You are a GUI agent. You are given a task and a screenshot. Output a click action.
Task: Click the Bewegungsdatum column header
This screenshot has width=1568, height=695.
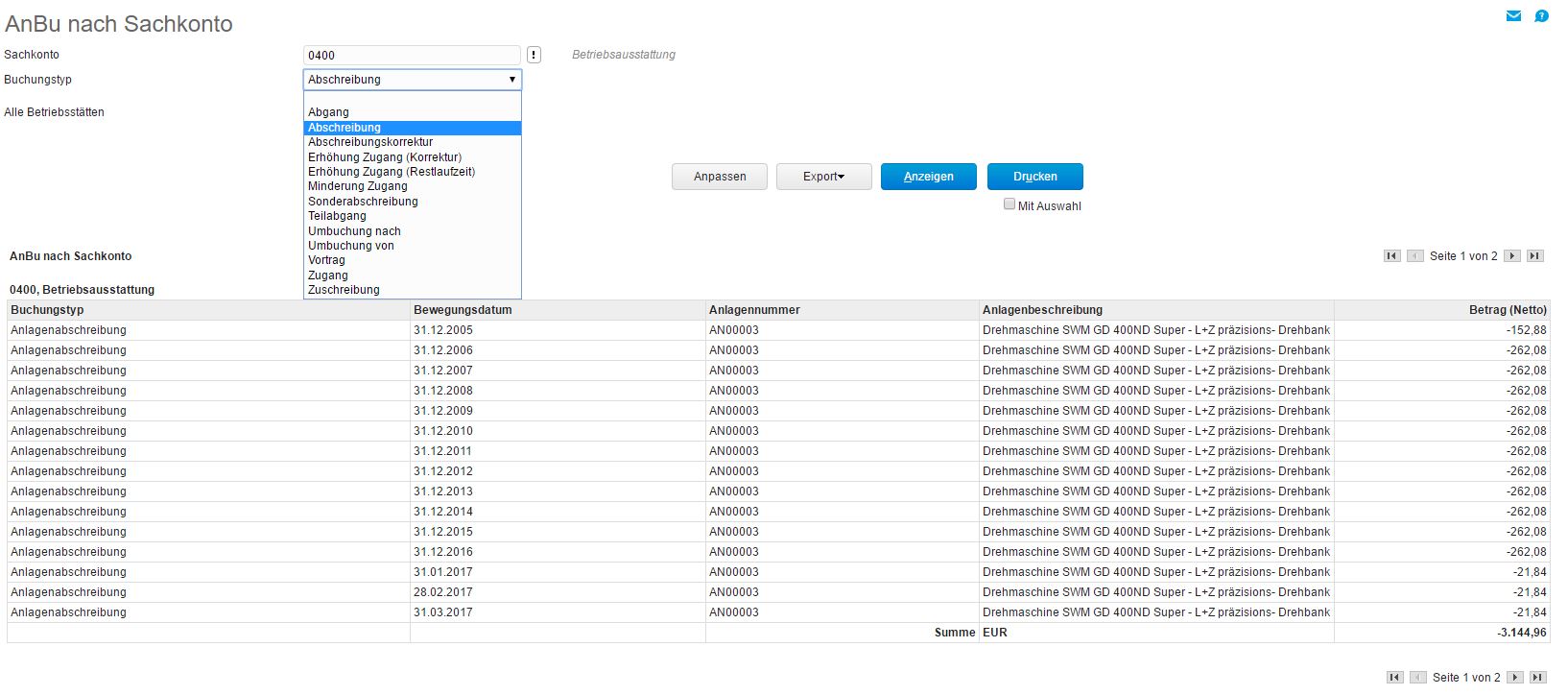[x=463, y=310]
